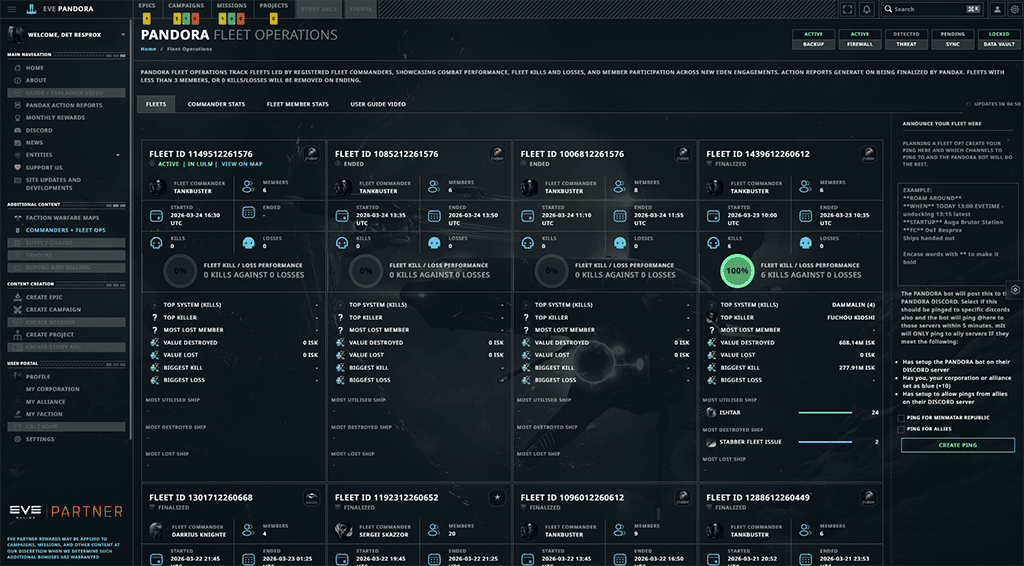Open the Missions top menu

pos(232,6)
